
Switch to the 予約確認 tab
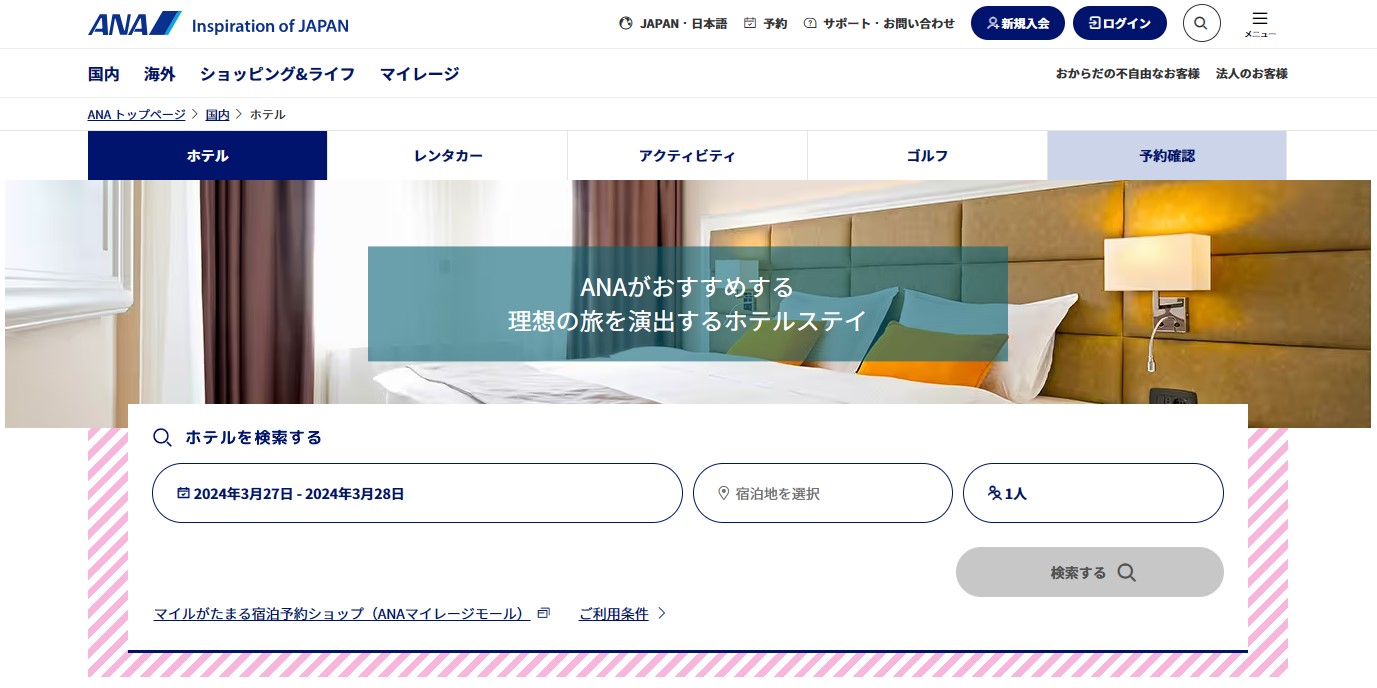click(x=1166, y=155)
